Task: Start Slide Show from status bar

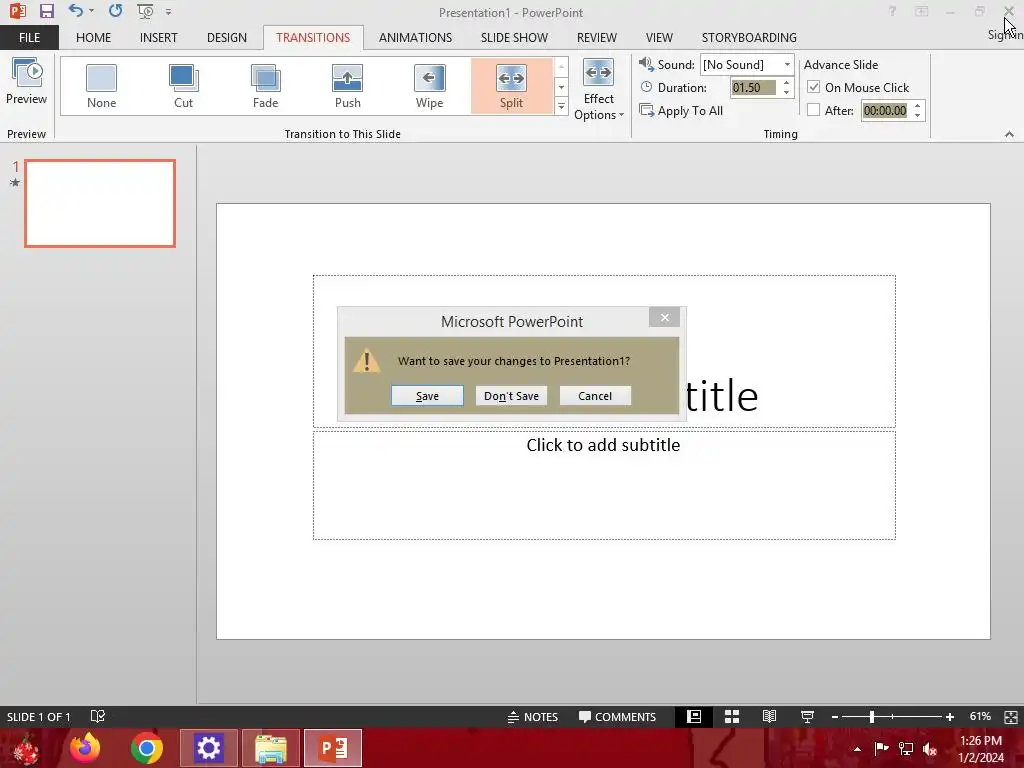Action: click(807, 716)
